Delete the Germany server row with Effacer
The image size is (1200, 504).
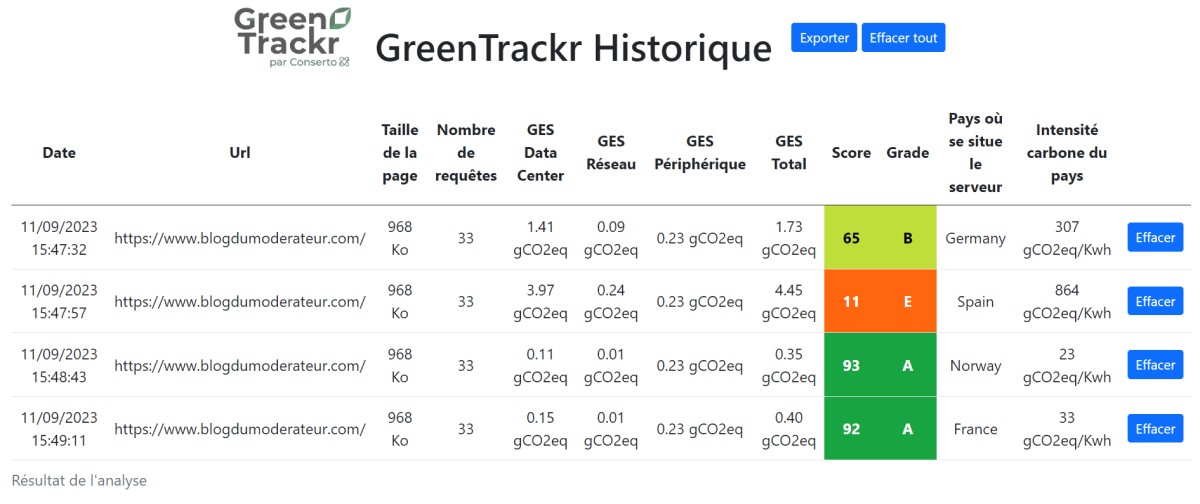point(1155,238)
